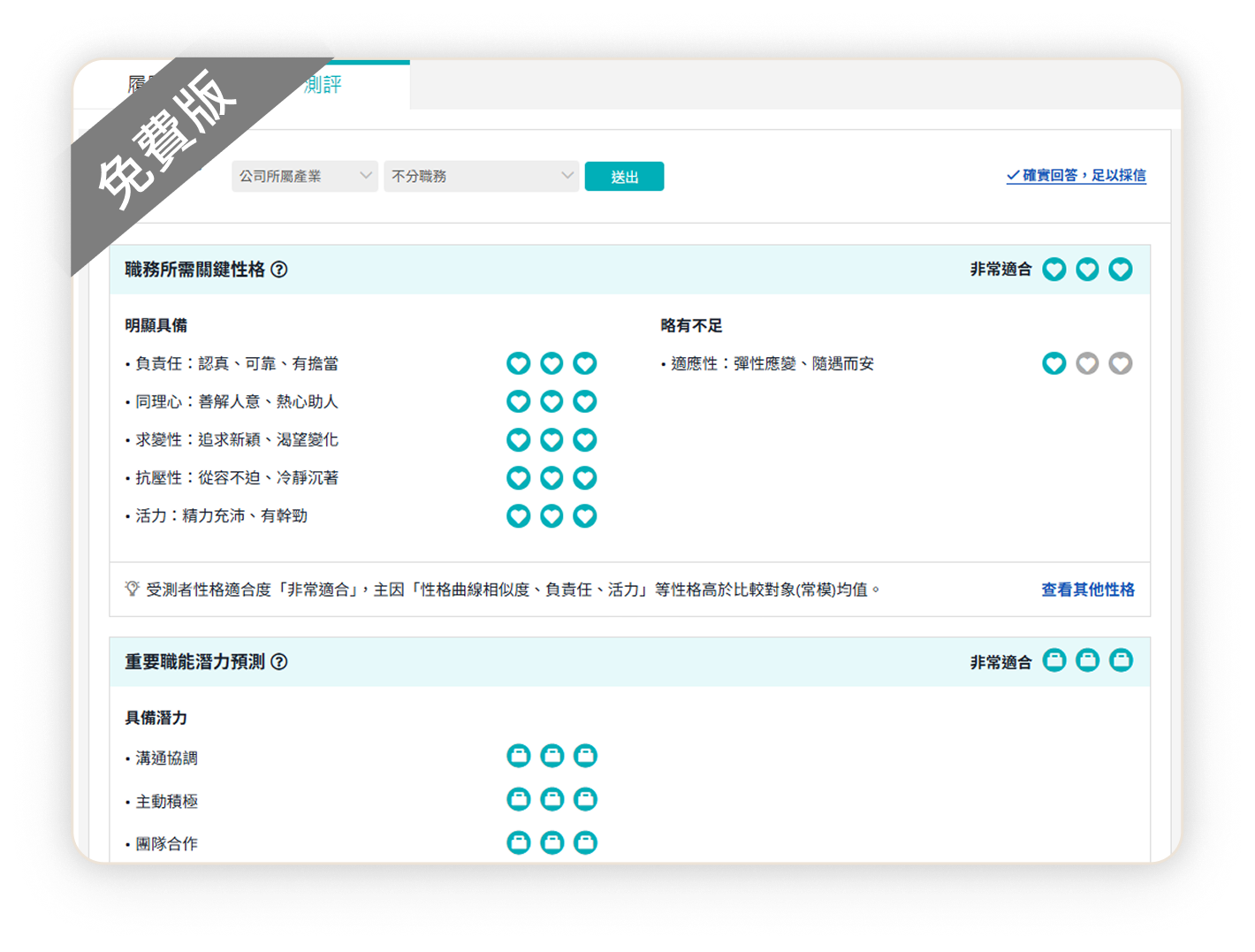This screenshot has width=1255, height=952.
Task: Follow the 查看其他性格 link
Action: coord(1087,590)
